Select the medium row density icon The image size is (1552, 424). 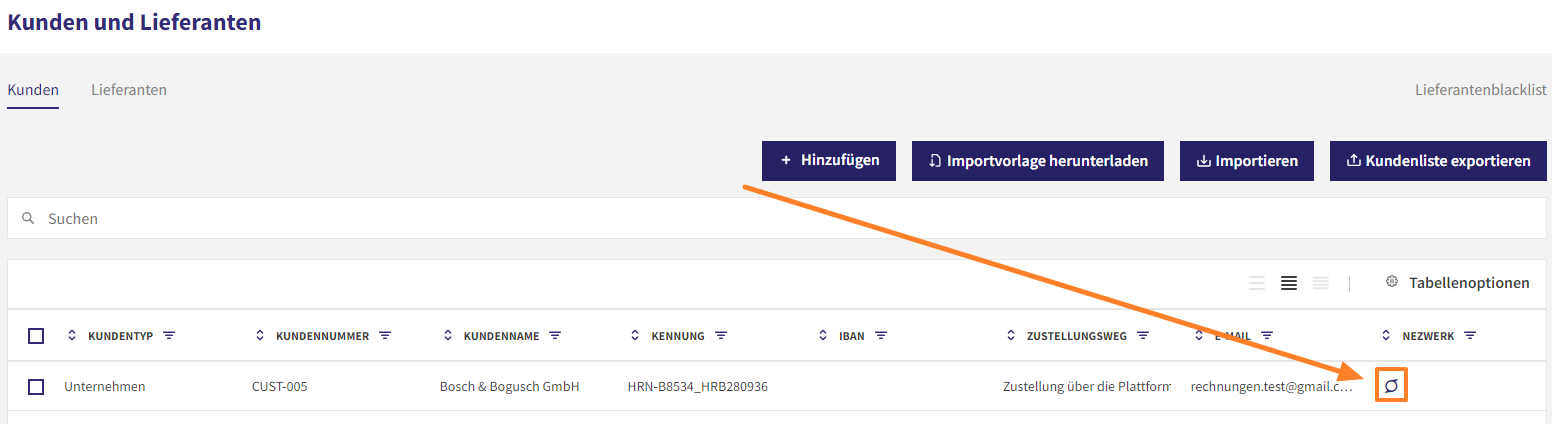(x=1289, y=283)
